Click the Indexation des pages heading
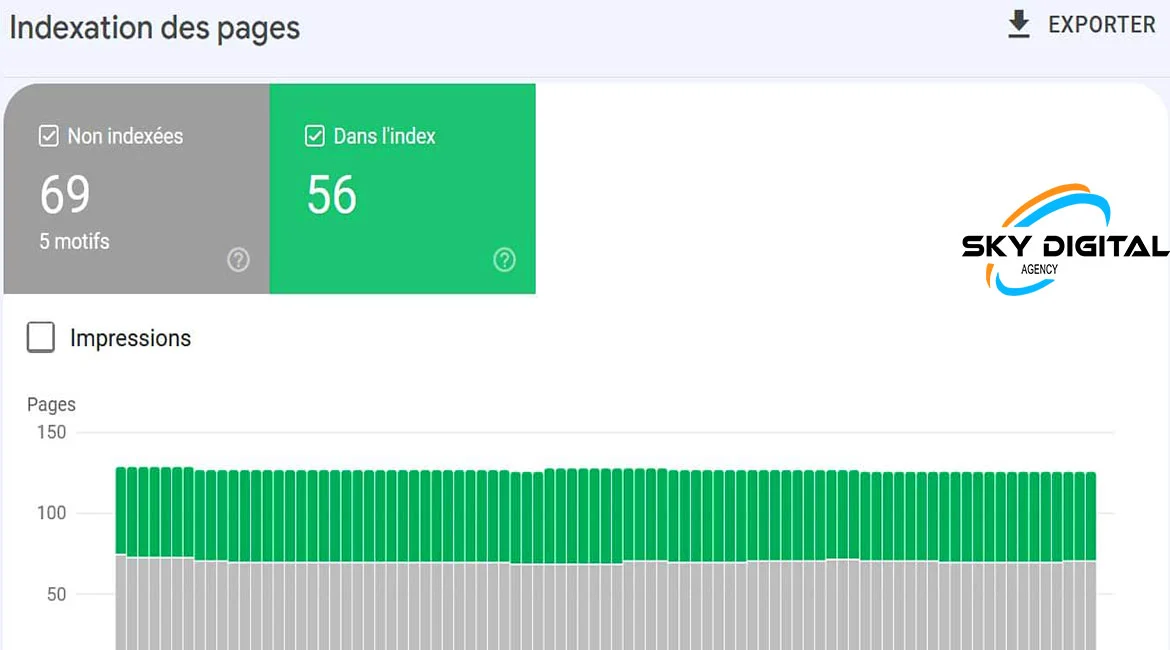The width and height of the screenshot is (1170, 650). point(154,28)
